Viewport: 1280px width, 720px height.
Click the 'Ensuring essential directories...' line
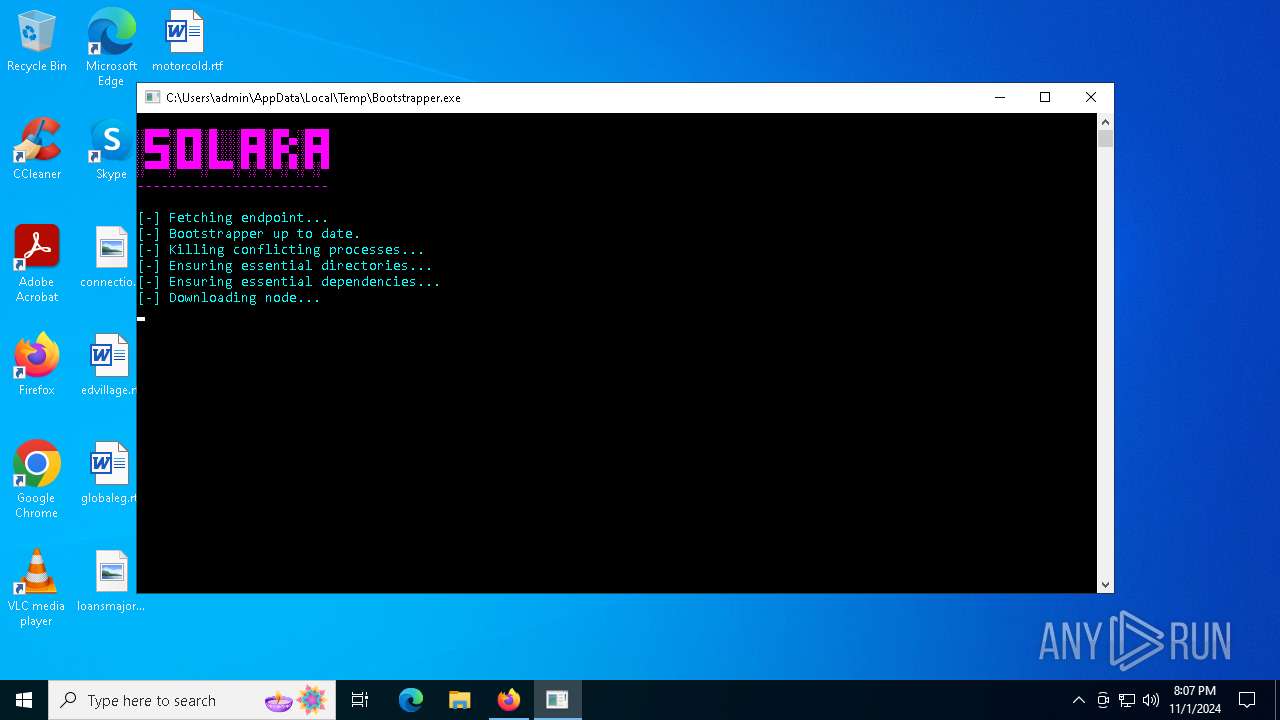(x=285, y=265)
